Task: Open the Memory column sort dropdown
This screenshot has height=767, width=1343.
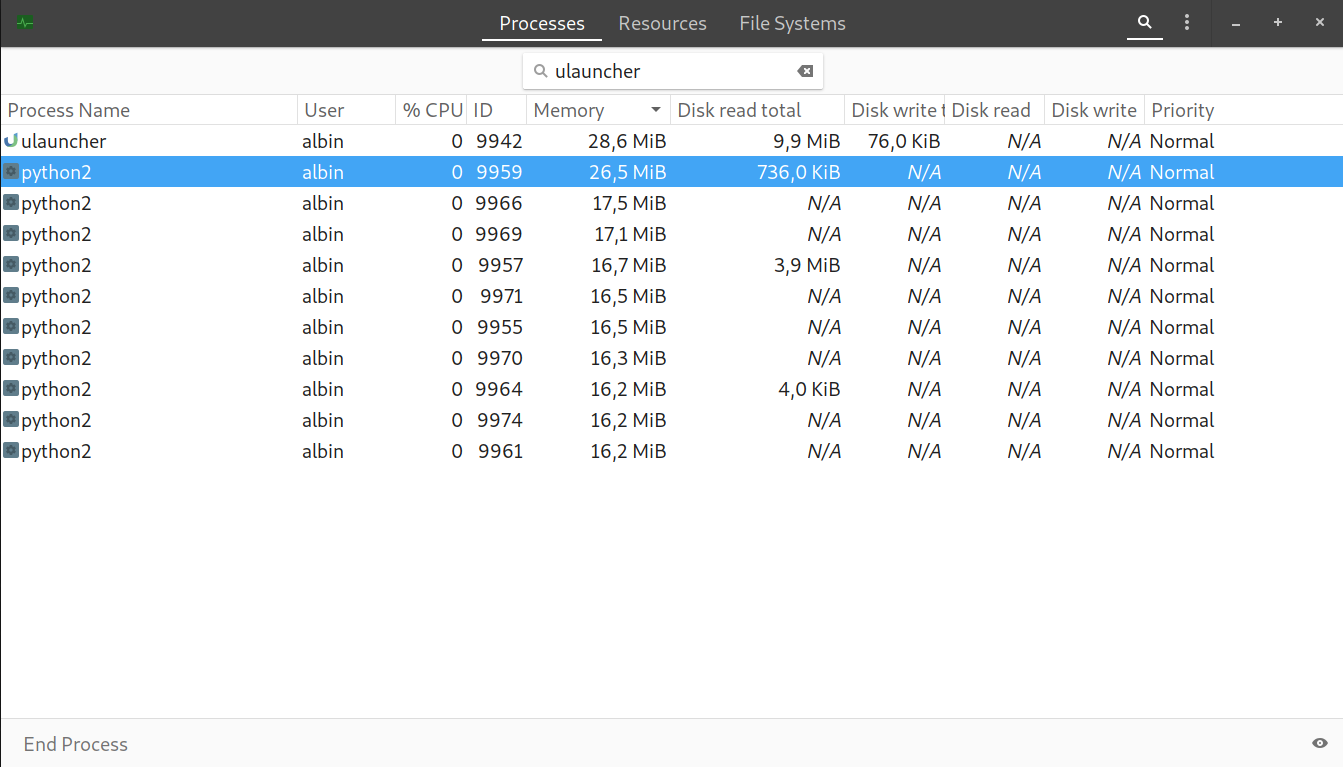Action: click(657, 109)
